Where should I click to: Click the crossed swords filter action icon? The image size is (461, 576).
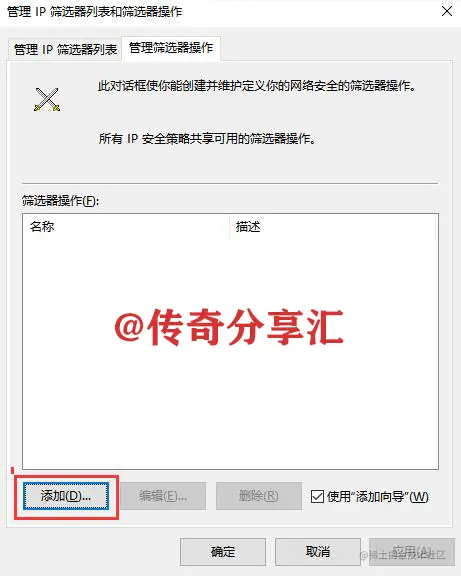[47, 99]
